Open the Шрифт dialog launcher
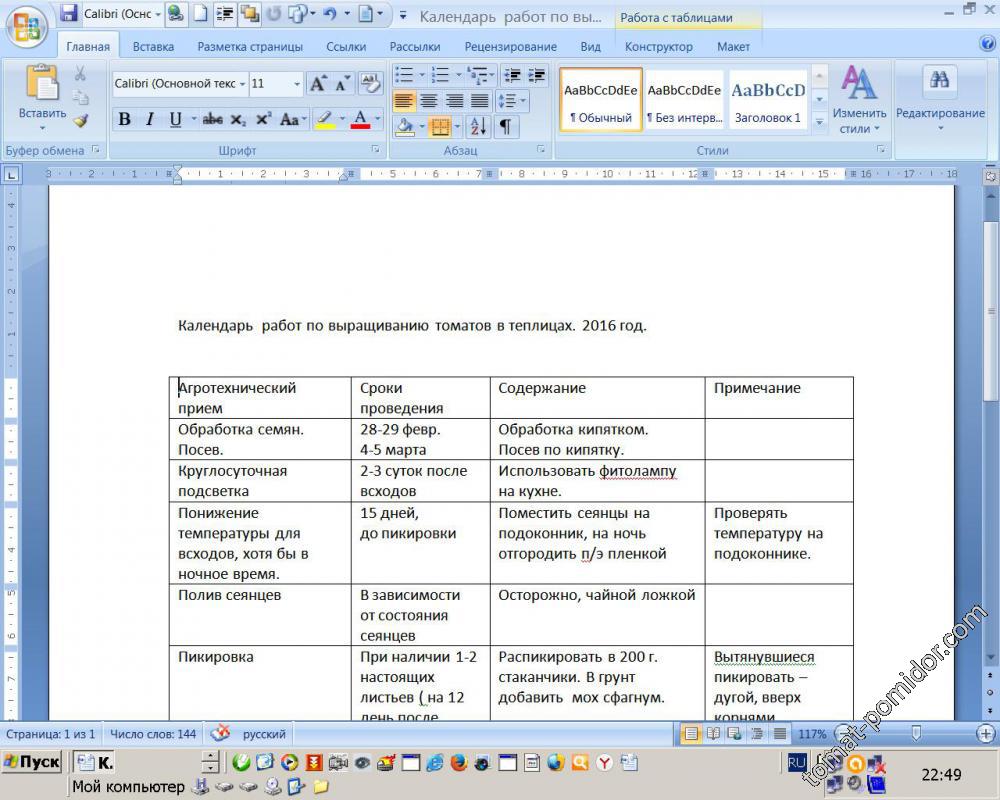 tap(376, 149)
